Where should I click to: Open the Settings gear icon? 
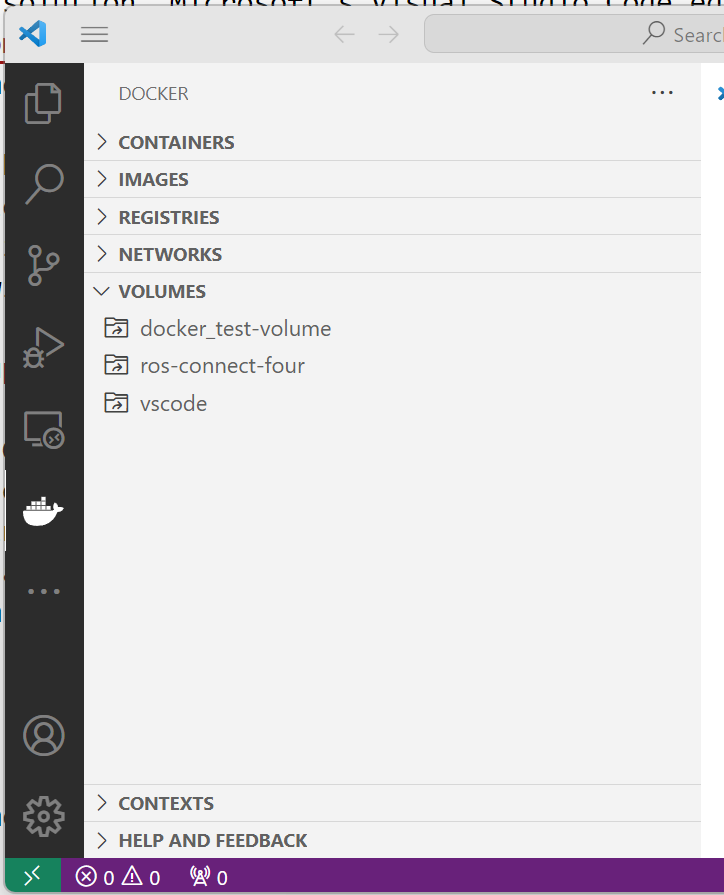tap(43, 816)
